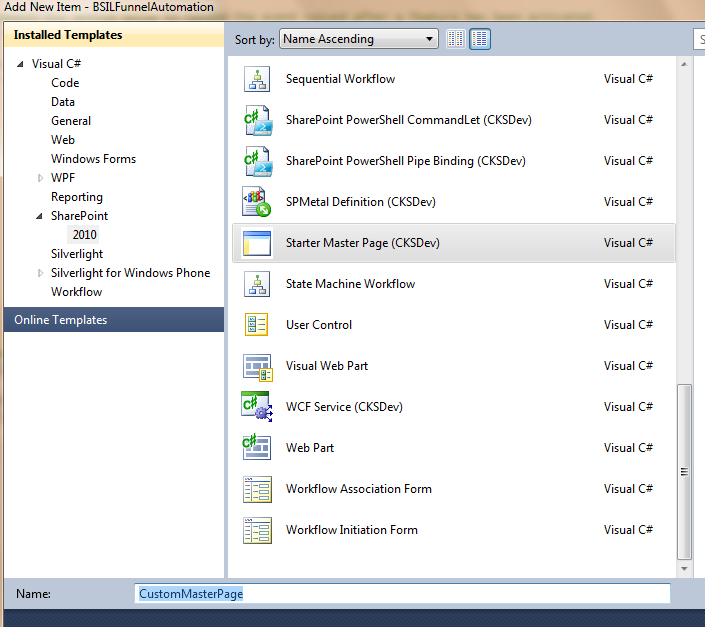Open the Installed Templates section
Viewport: 705px width, 627px height.
coord(114,35)
